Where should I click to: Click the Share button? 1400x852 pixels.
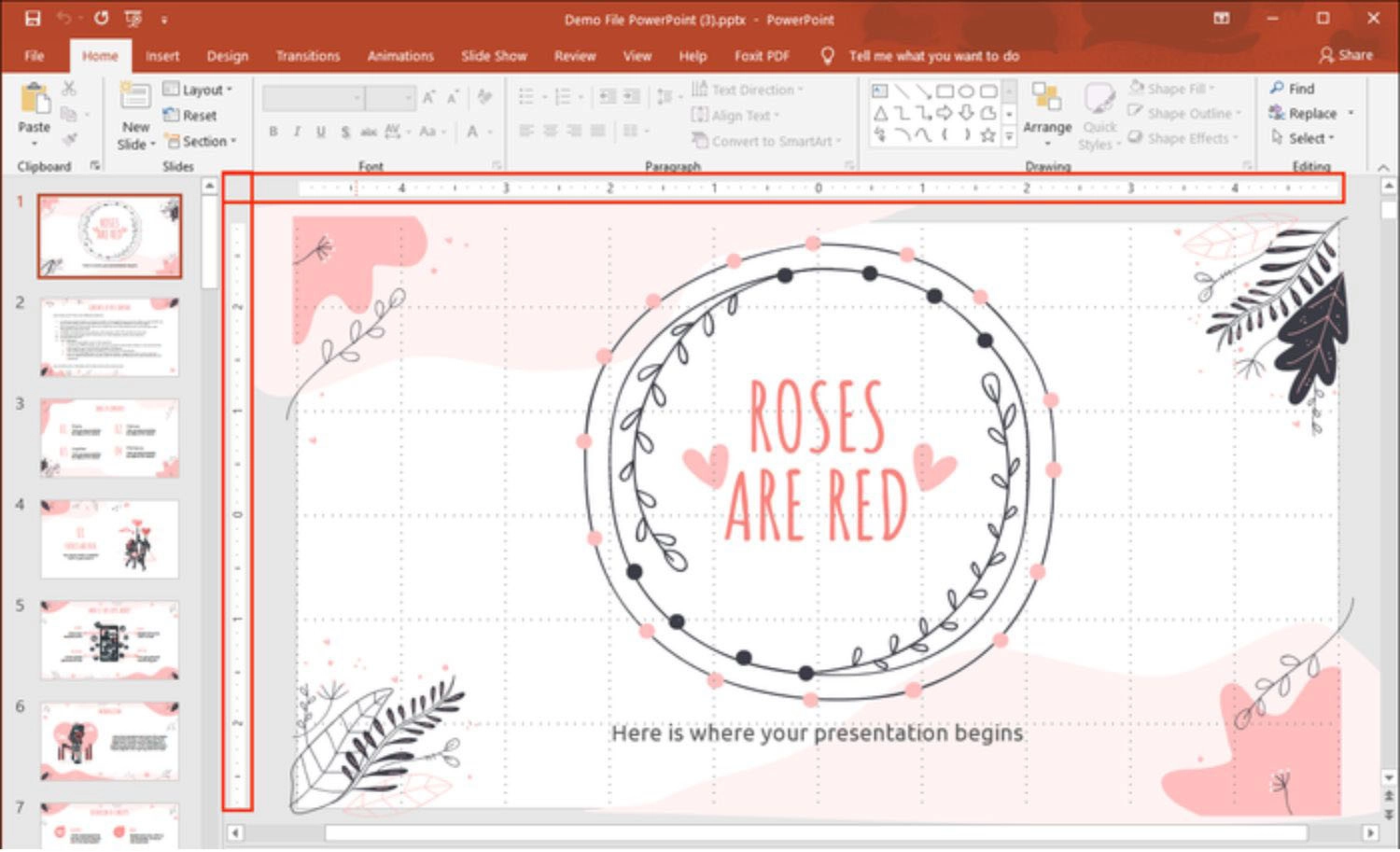pos(1346,55)
